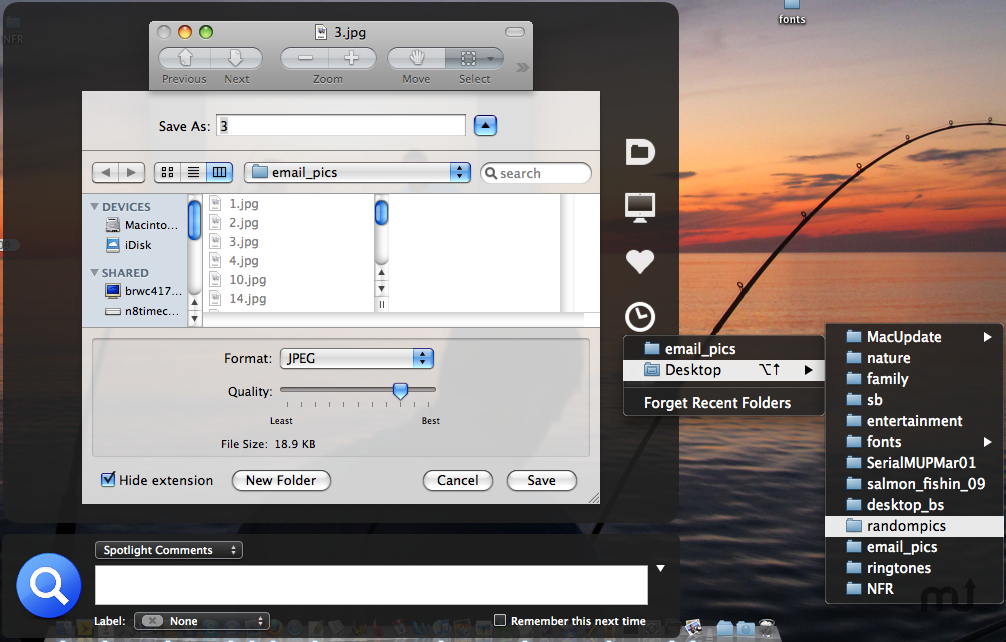1006x642 pixels.
Task: Switch to column view in save dialog
Action: pos(219,173)
